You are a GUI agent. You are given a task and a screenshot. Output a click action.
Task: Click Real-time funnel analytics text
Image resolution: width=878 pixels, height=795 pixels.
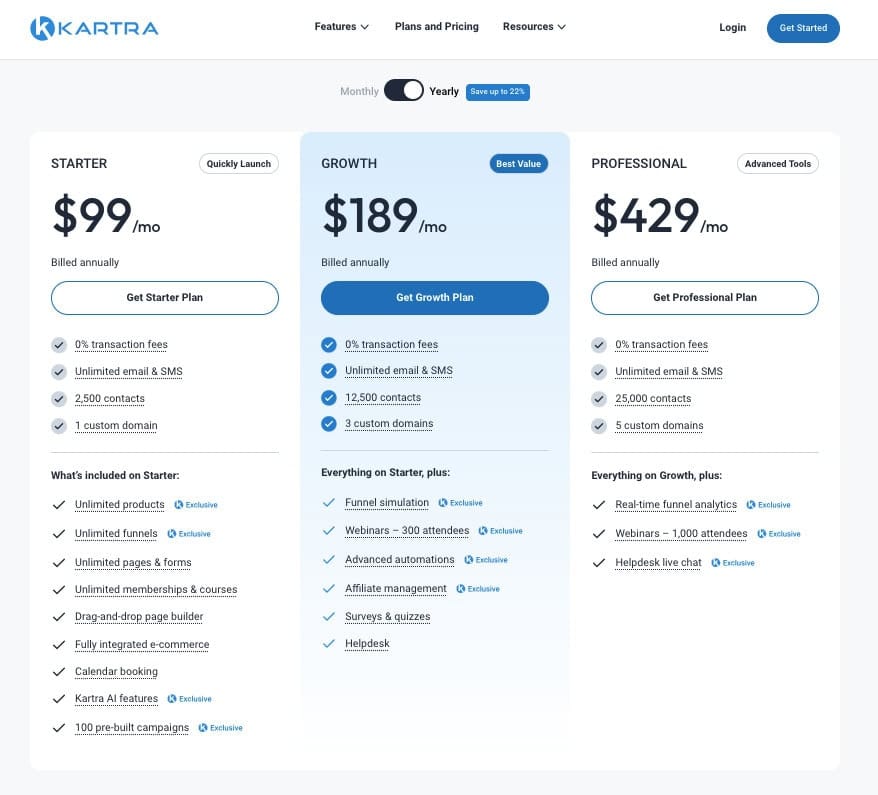click(x=676, y=504)
